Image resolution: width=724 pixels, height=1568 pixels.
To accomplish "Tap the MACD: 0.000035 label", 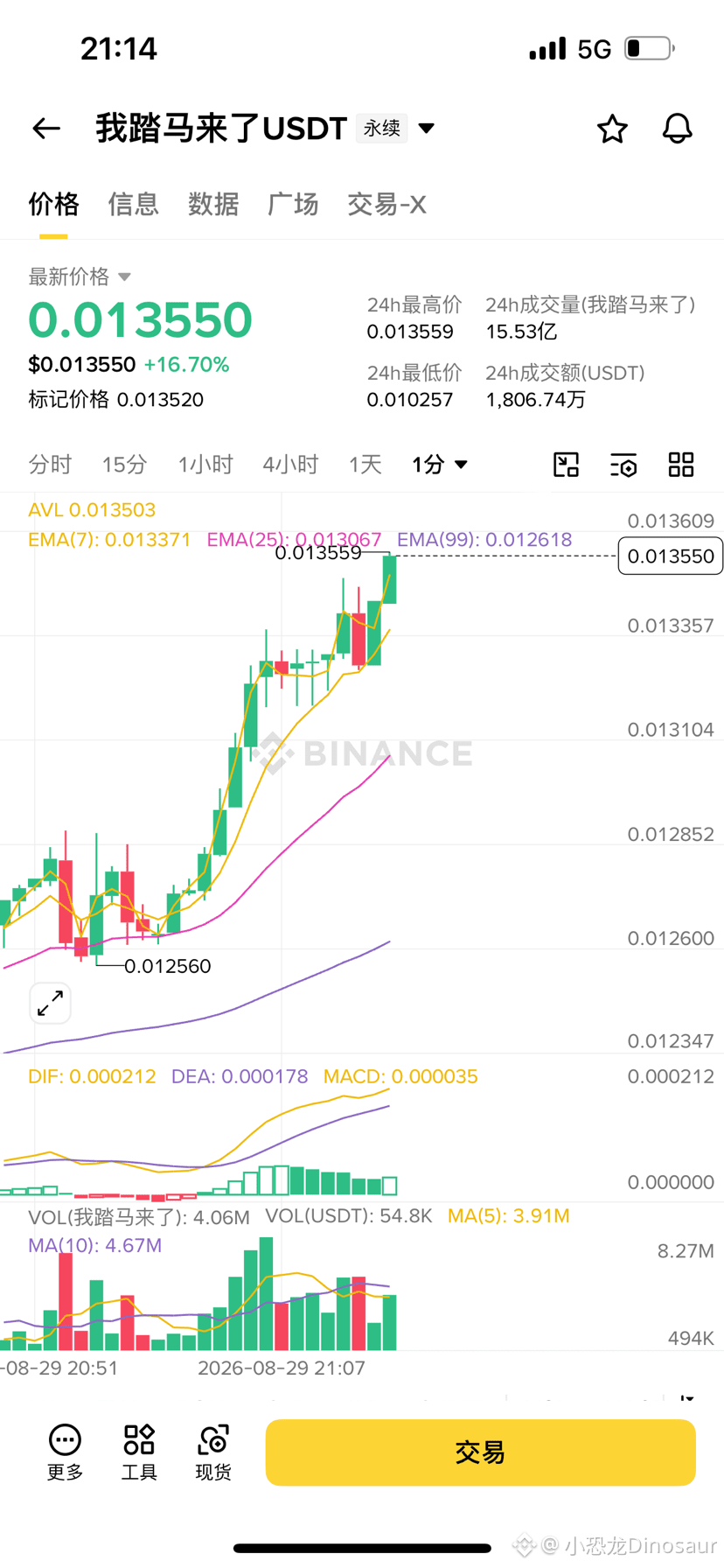I will (x=400, y=1076).
